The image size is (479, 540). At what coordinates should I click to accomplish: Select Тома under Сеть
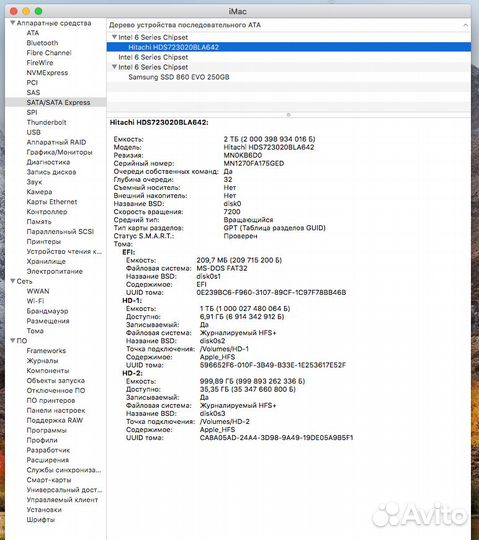[x=35, y=331]
